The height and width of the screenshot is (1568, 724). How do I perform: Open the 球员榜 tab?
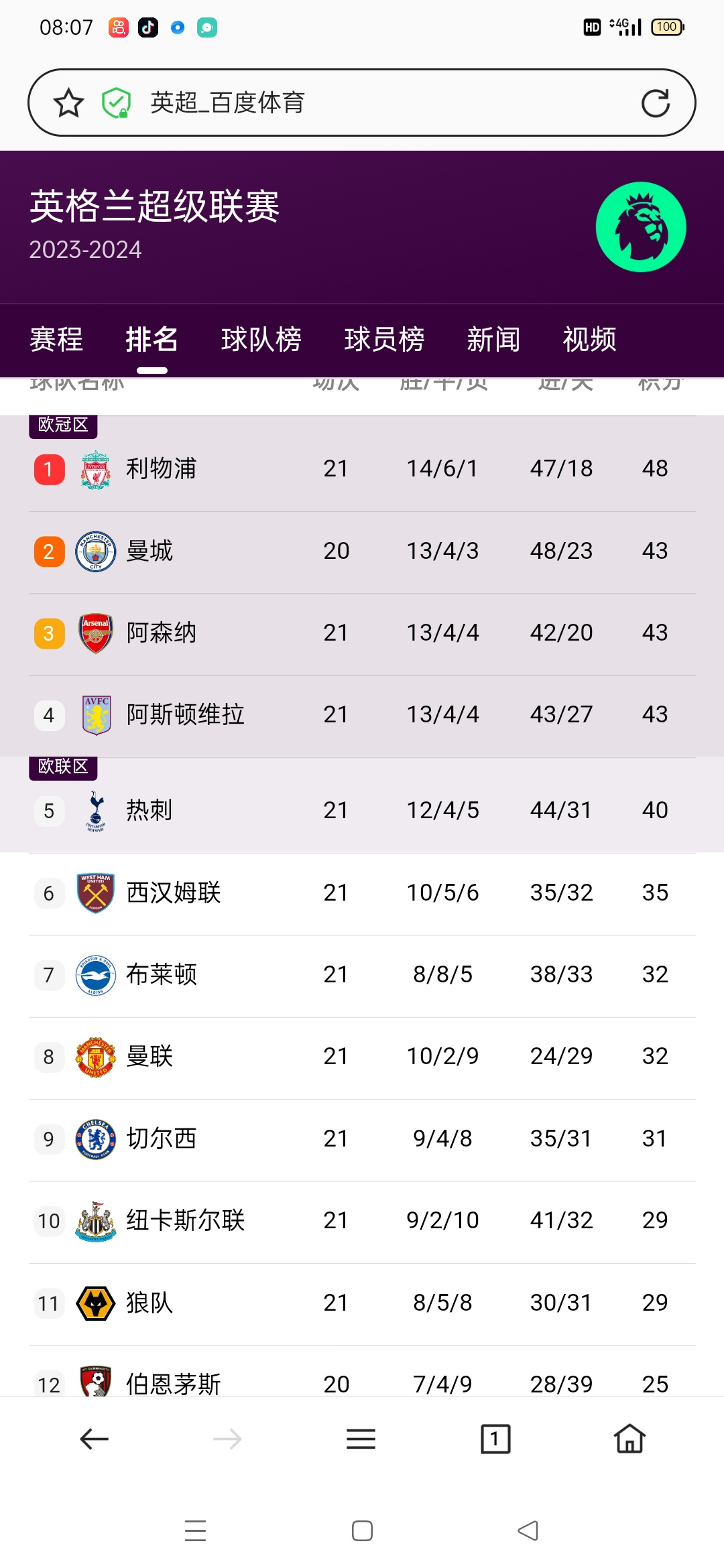click(384, 340)
